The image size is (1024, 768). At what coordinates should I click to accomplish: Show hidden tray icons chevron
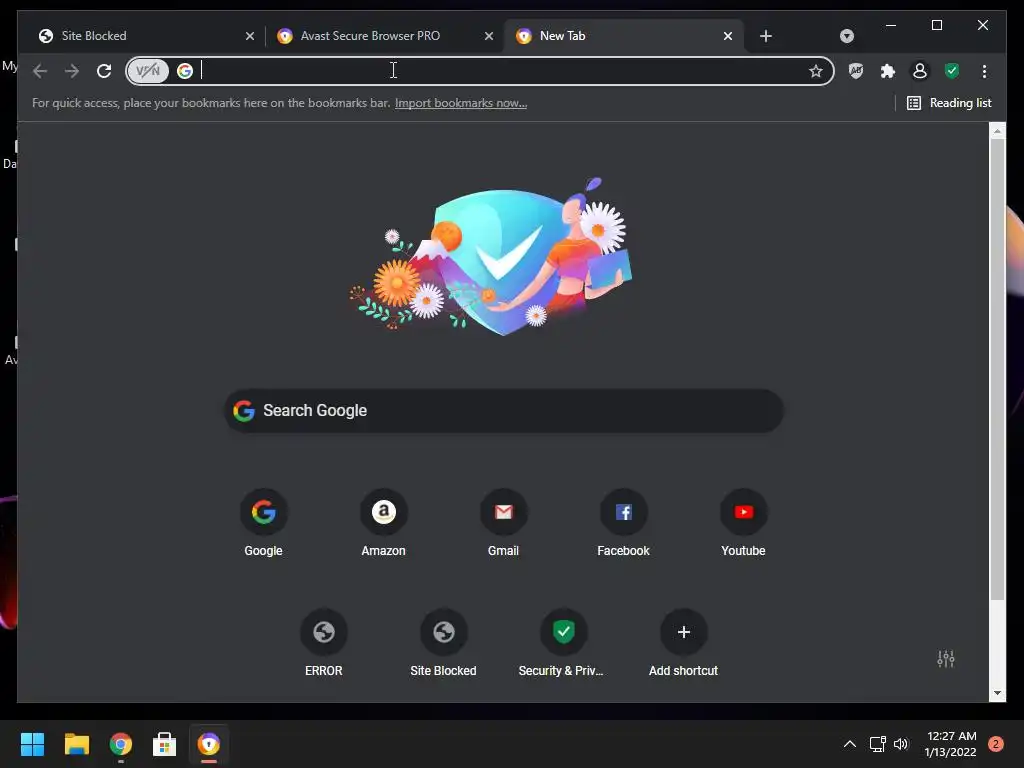(x=850, y=744)
